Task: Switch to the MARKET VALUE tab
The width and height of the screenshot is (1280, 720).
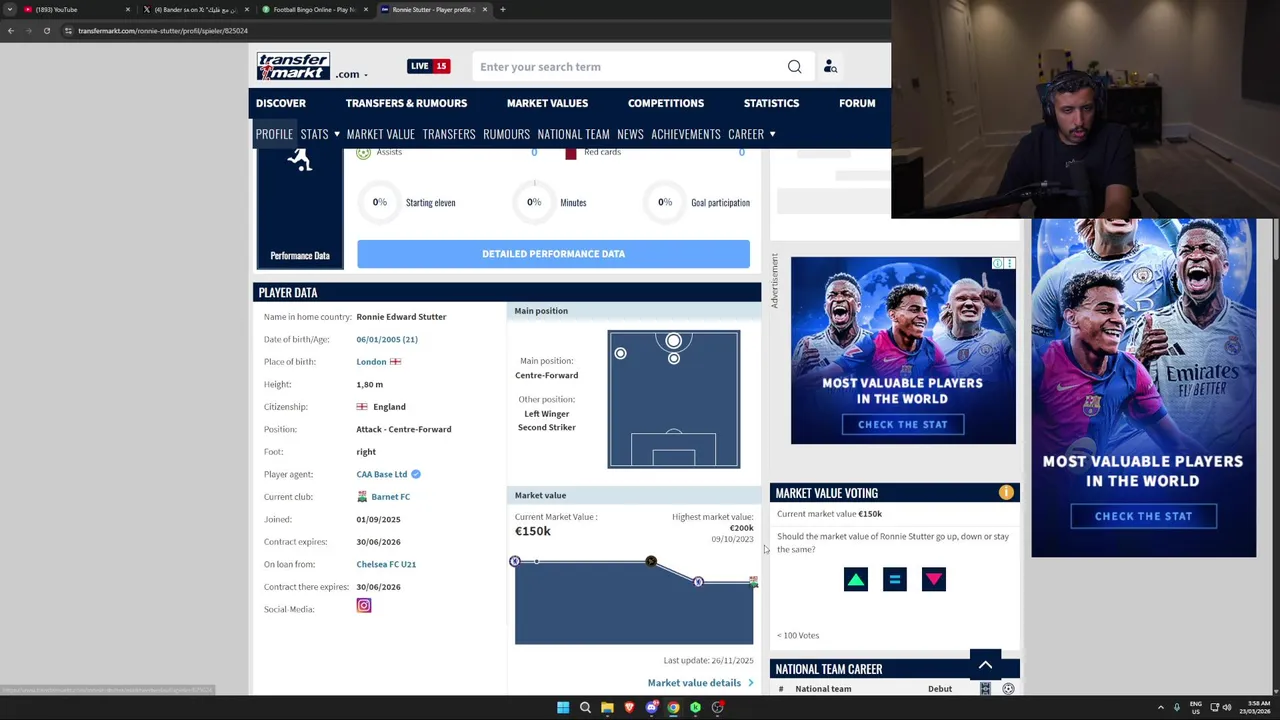Action: point(380,134)
